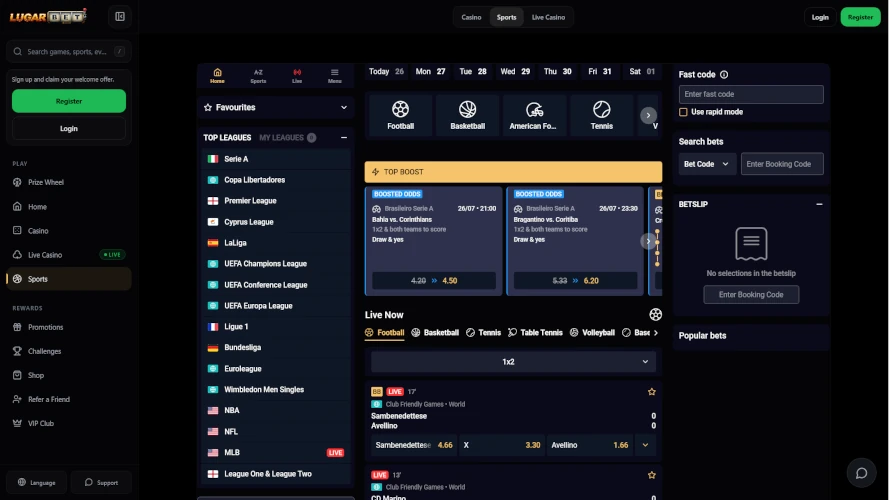Bet on Sambenedettese at 4.66

tap(414, 445)
